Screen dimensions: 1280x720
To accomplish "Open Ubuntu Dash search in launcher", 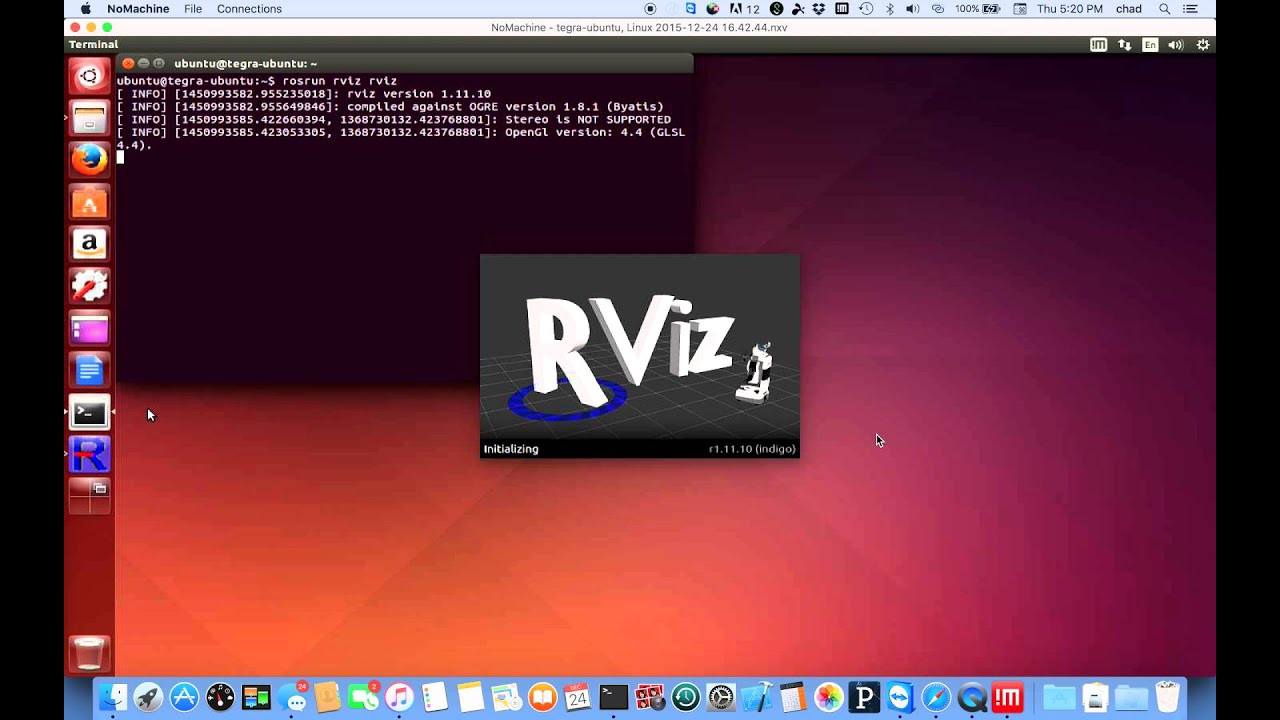I will coord(89,76).
